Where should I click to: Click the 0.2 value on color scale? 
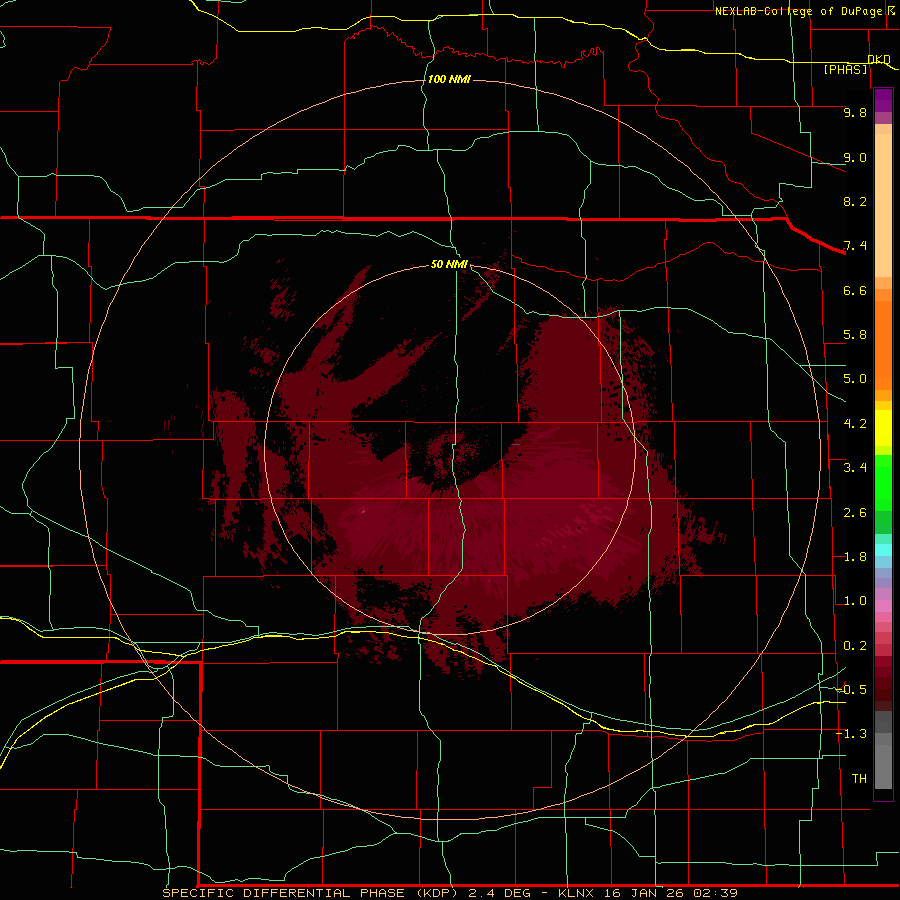855,646
